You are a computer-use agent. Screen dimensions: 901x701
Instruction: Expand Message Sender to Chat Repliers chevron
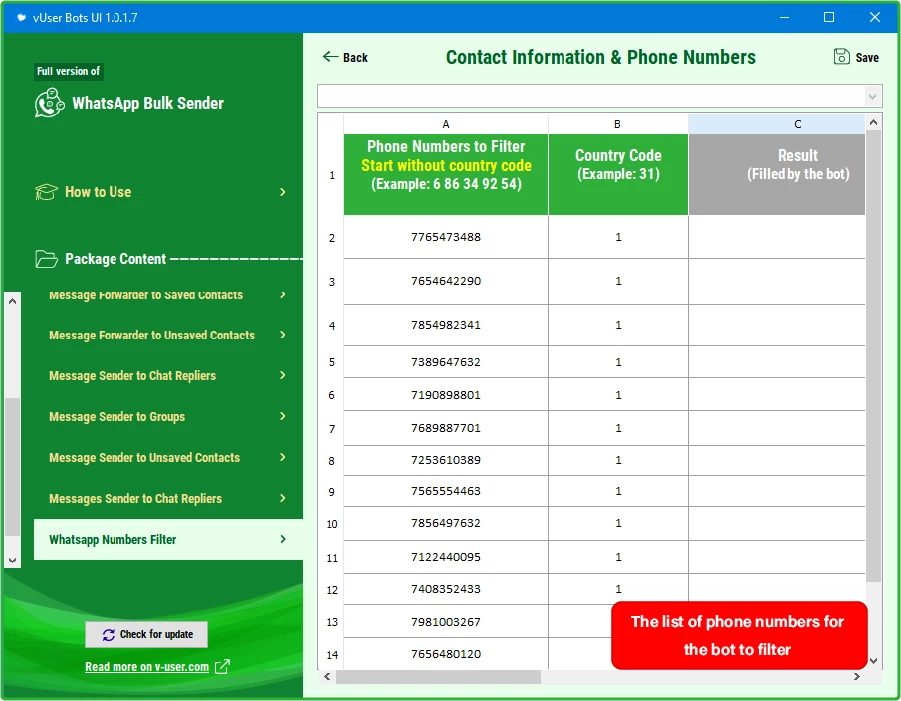(x=283, y=375)
